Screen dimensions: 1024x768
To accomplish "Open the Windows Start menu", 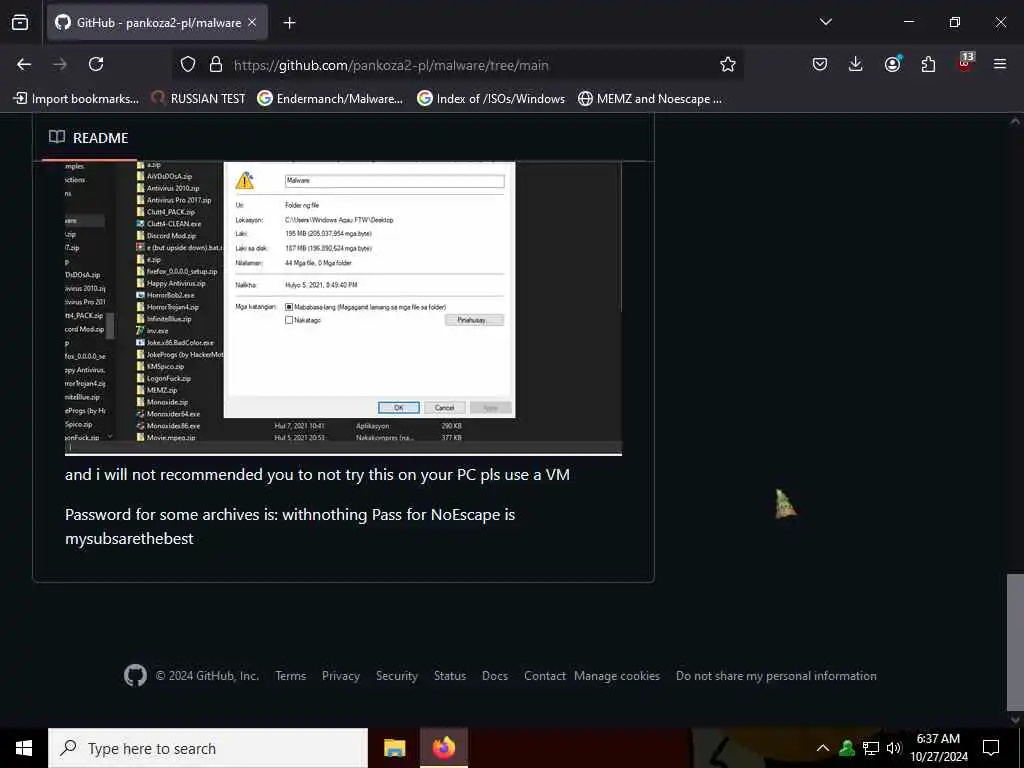I will [x=24, y=748].
